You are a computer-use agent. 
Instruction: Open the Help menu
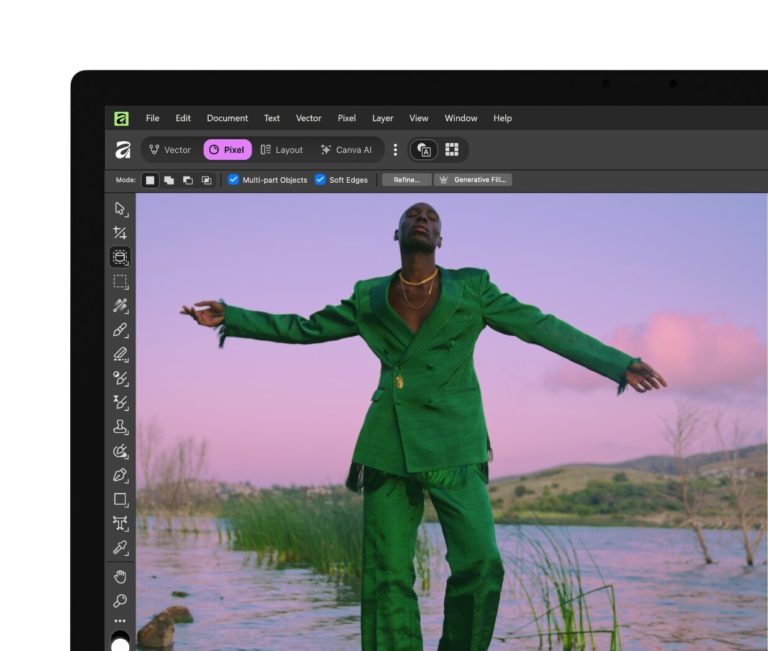[503, 119]
